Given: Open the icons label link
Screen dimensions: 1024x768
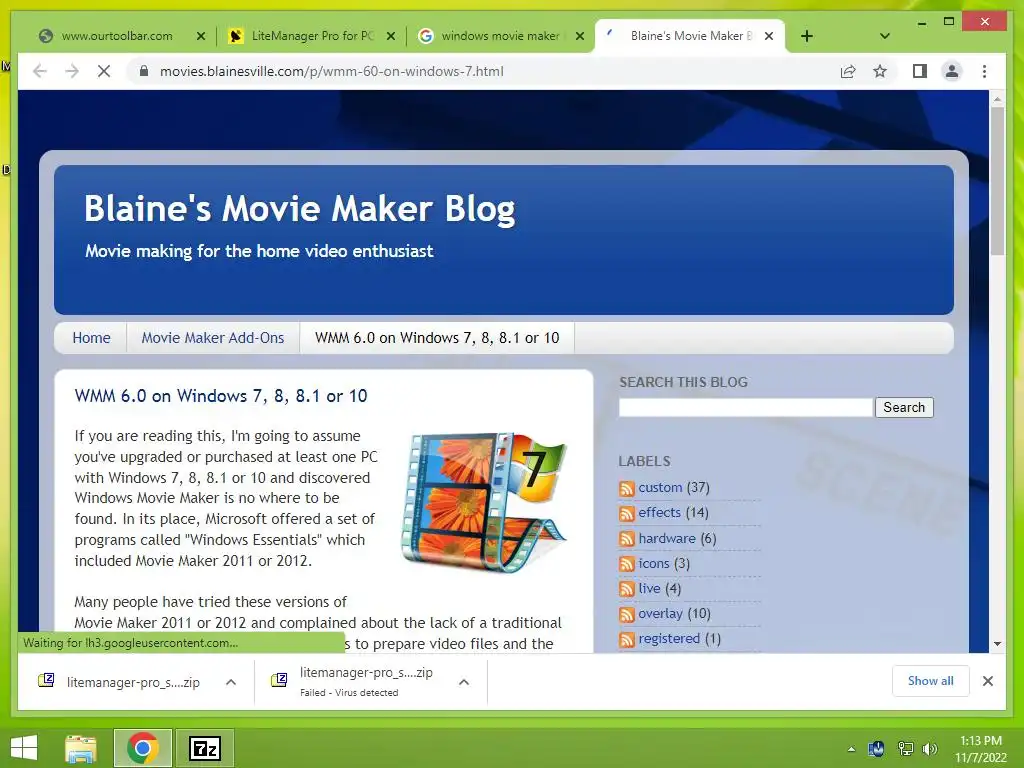Looking at the screenshot, I should coord(654,563).
